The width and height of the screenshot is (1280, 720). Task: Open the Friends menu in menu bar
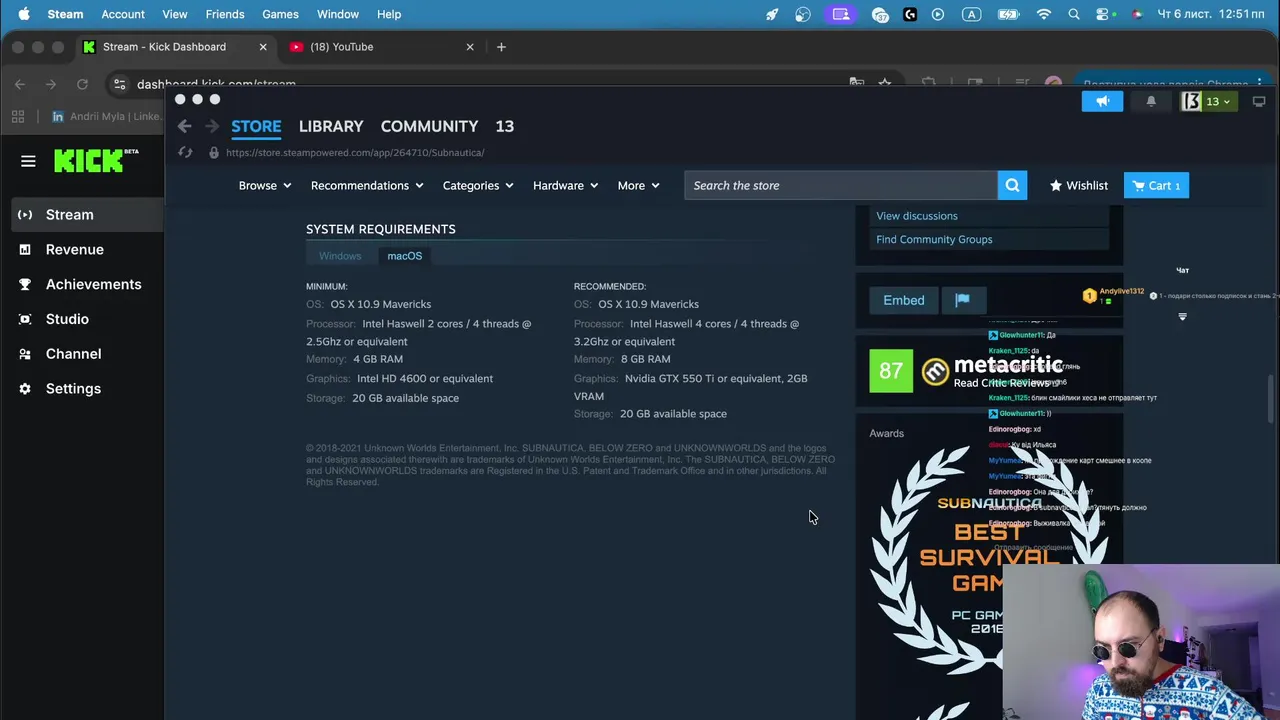pyautogui.click(x=225, y=14)
